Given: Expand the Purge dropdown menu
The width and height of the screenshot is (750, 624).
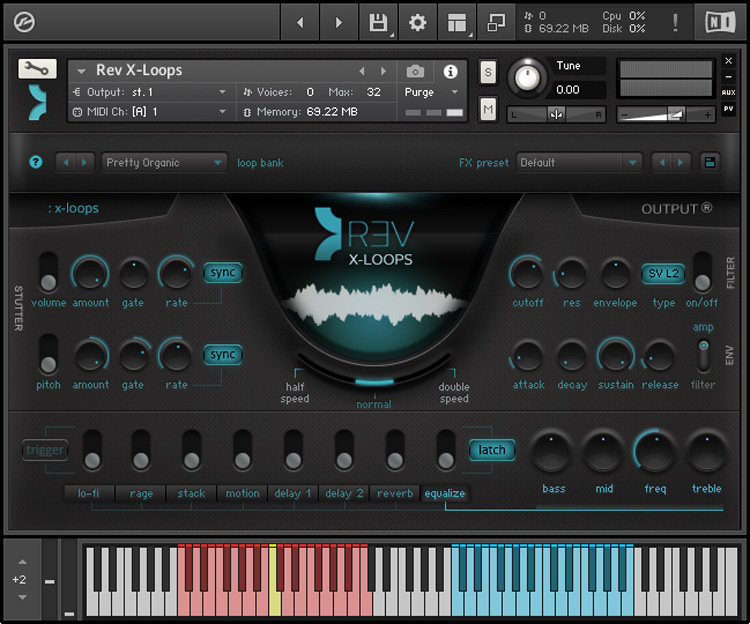Looking at the screenshot, I should 431,92.
